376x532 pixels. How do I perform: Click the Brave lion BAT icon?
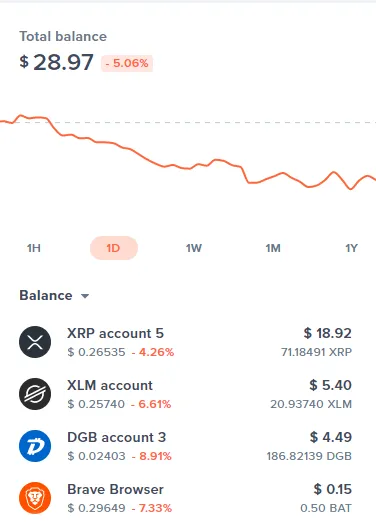[x=35, y=498]
